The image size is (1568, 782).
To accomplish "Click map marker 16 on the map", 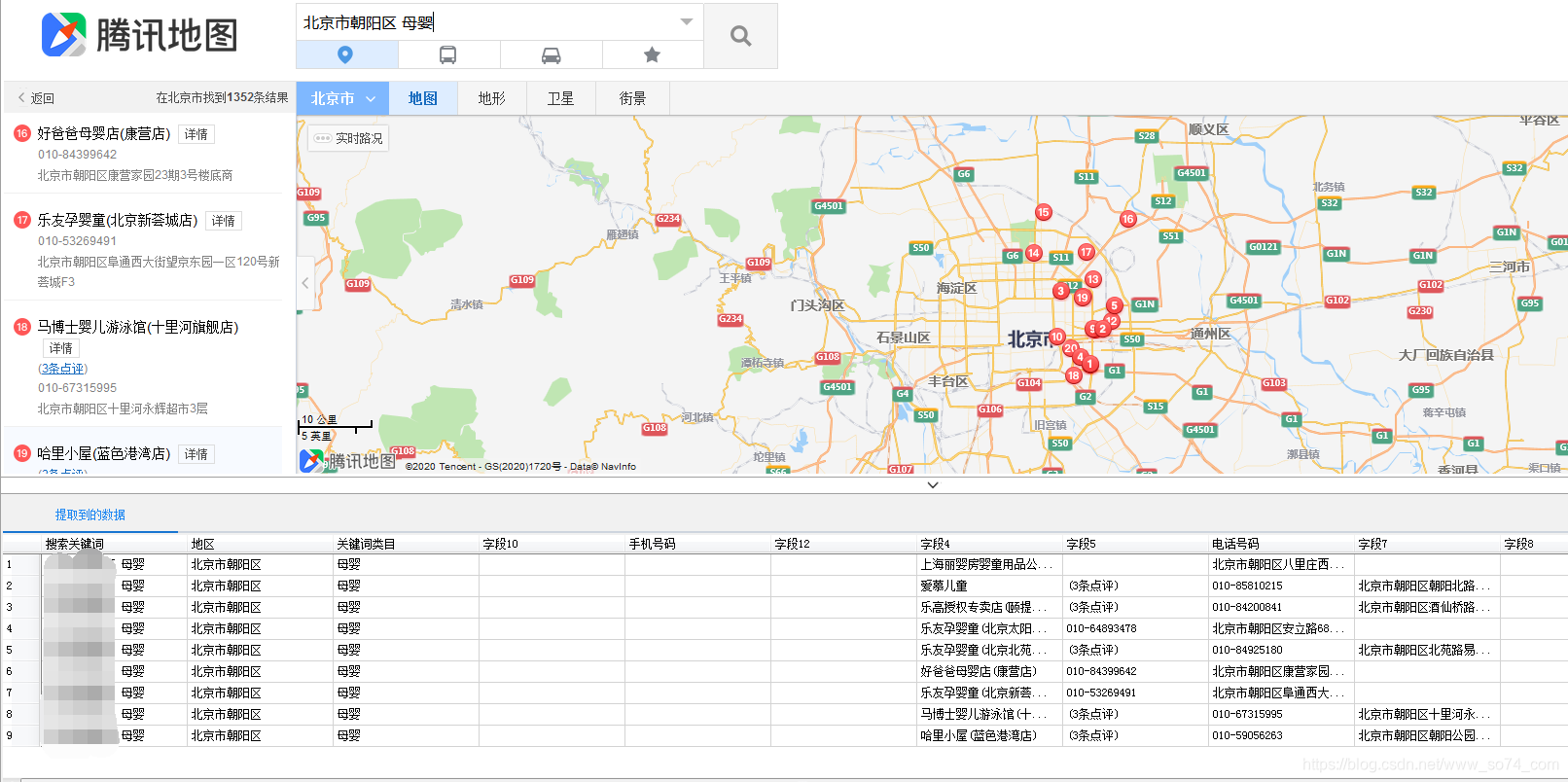I will [1128, 219].
